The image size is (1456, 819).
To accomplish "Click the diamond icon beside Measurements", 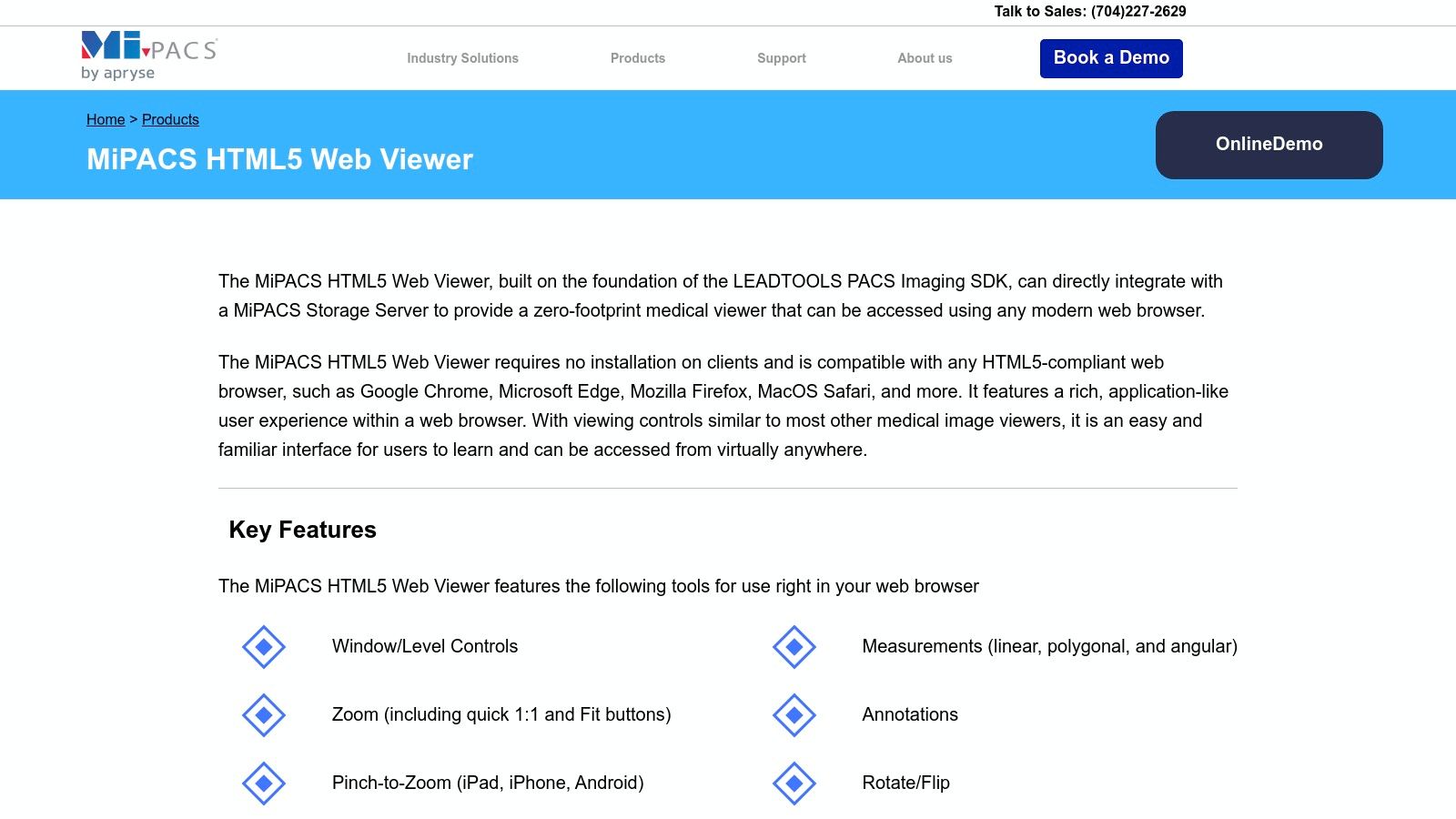I will [794, 647].
